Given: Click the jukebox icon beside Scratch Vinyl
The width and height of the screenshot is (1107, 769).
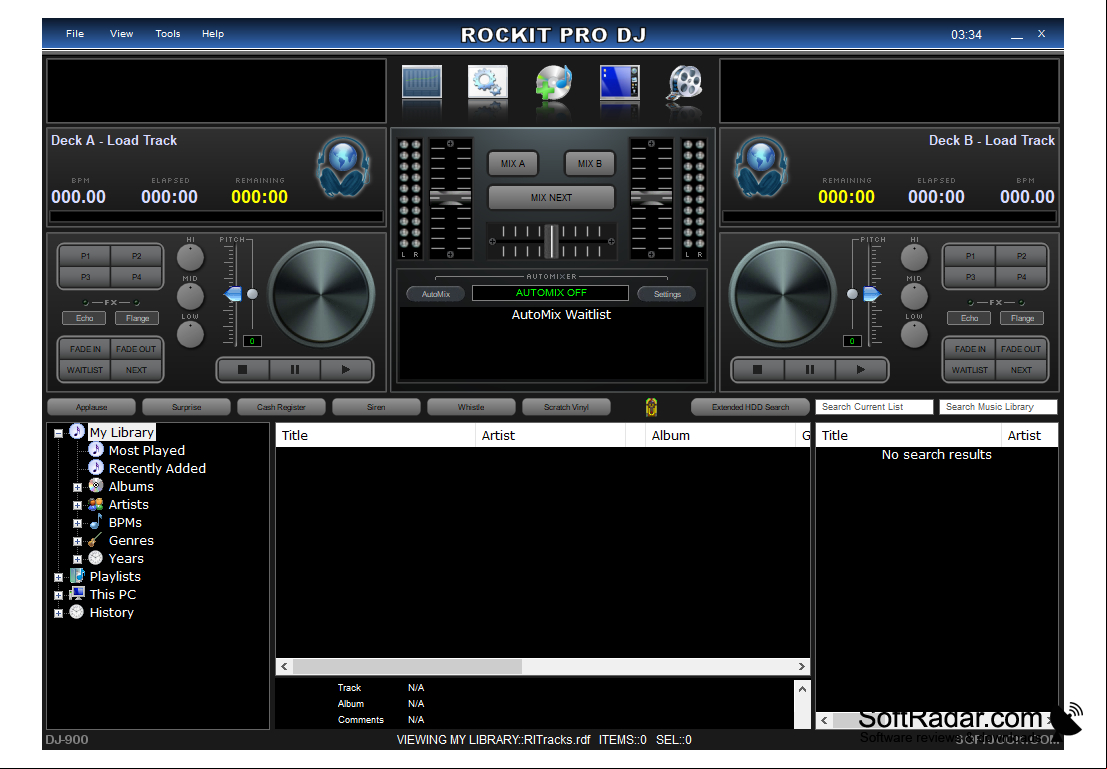Looking at the screenshot, I should point(651,407).
